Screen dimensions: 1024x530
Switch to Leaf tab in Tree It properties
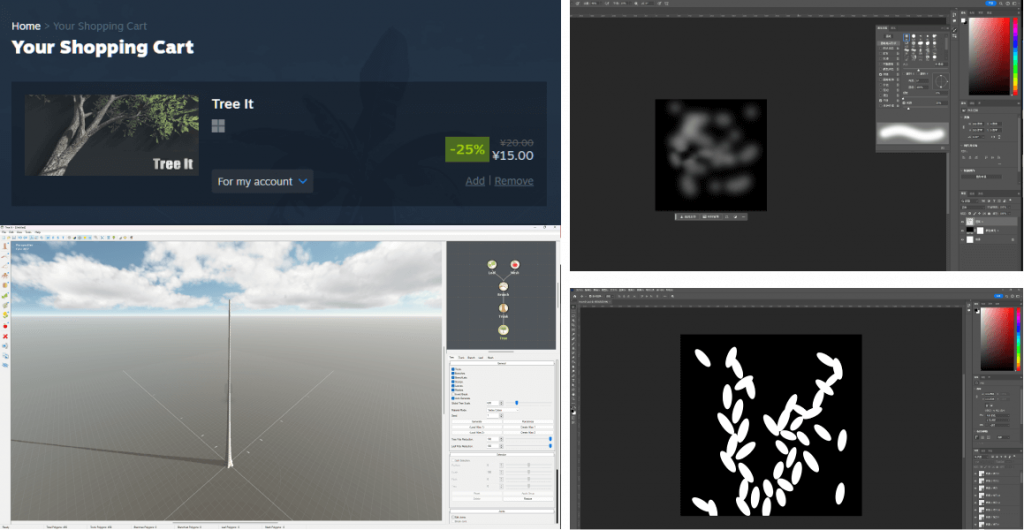coord(481,358)
